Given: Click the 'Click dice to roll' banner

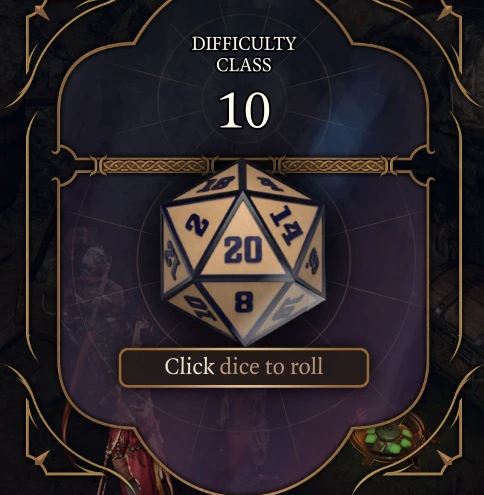Looking at the screenshot, I should 244,367.
